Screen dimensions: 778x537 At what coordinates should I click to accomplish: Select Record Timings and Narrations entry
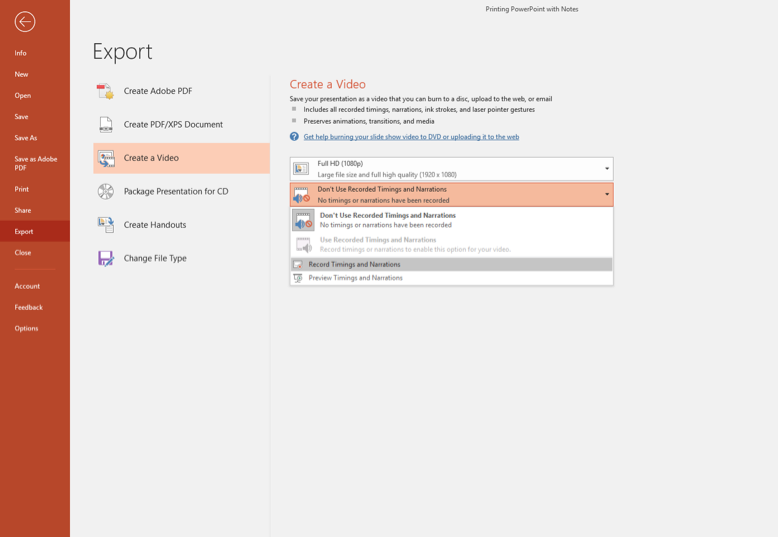452,265
